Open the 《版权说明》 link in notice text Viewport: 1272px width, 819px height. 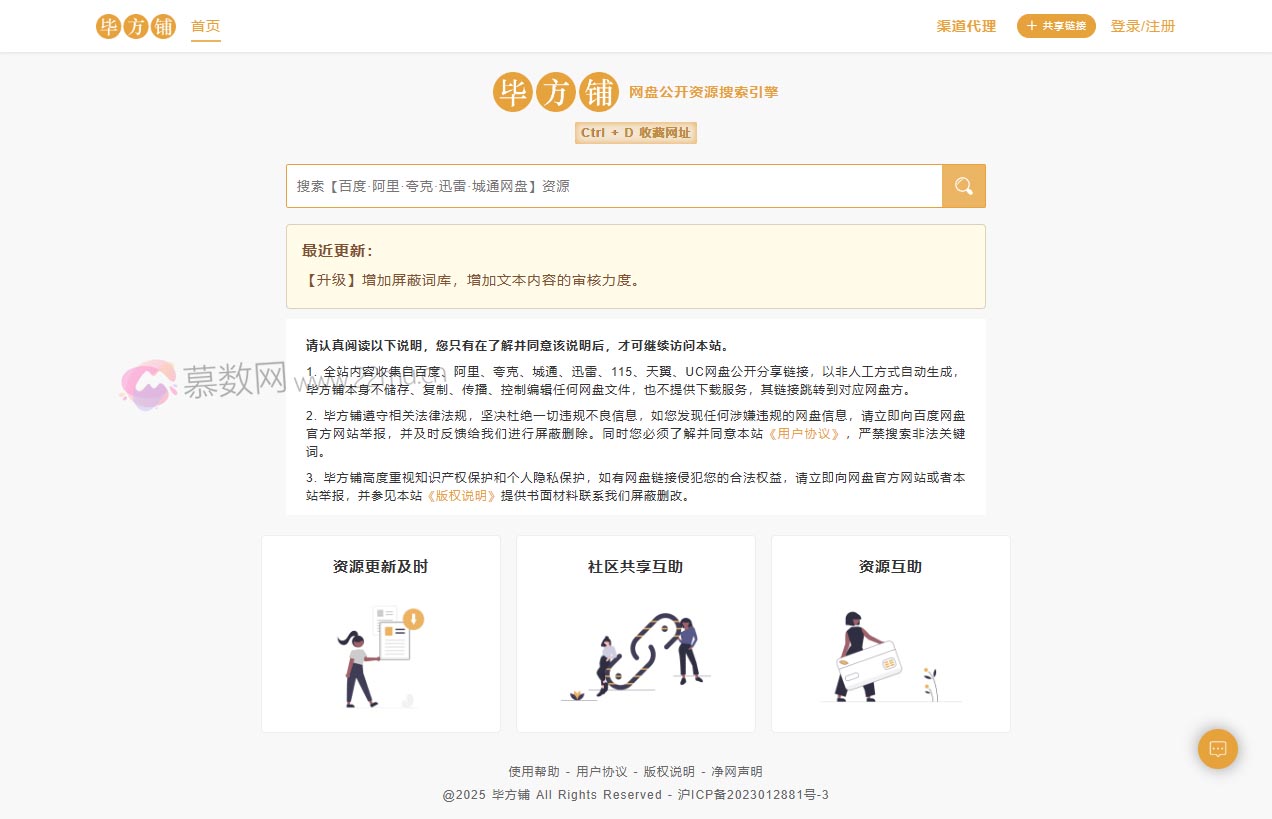coord(460,494)
